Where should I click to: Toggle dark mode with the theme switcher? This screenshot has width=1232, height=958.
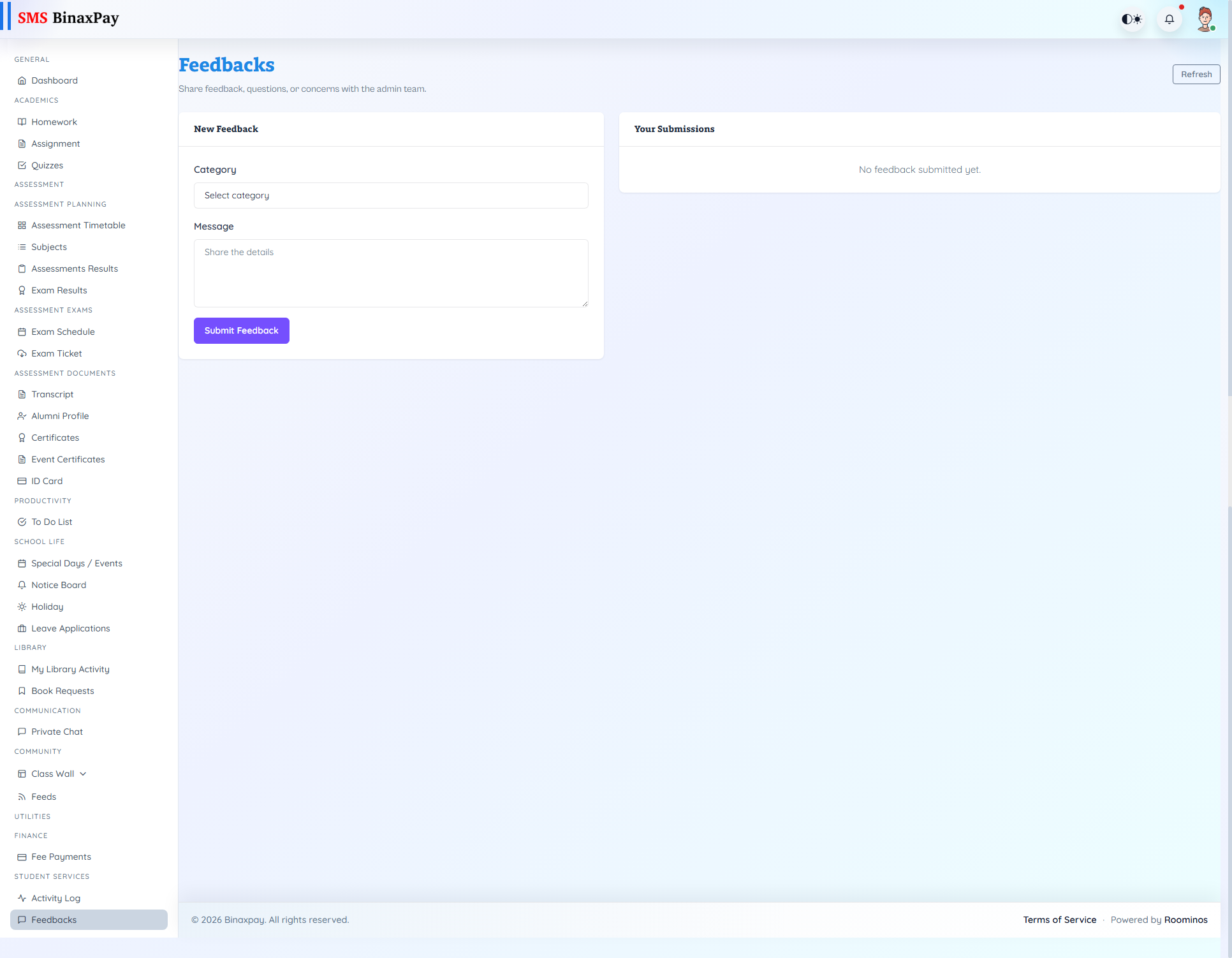click(x=1131, y=19)
